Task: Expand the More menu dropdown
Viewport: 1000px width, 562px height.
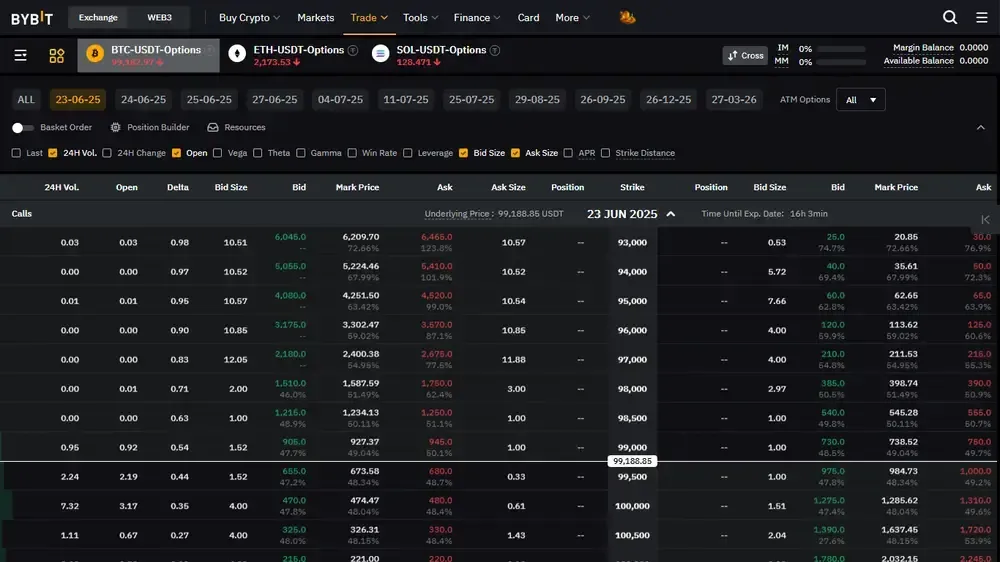Action: click(572, 18)
